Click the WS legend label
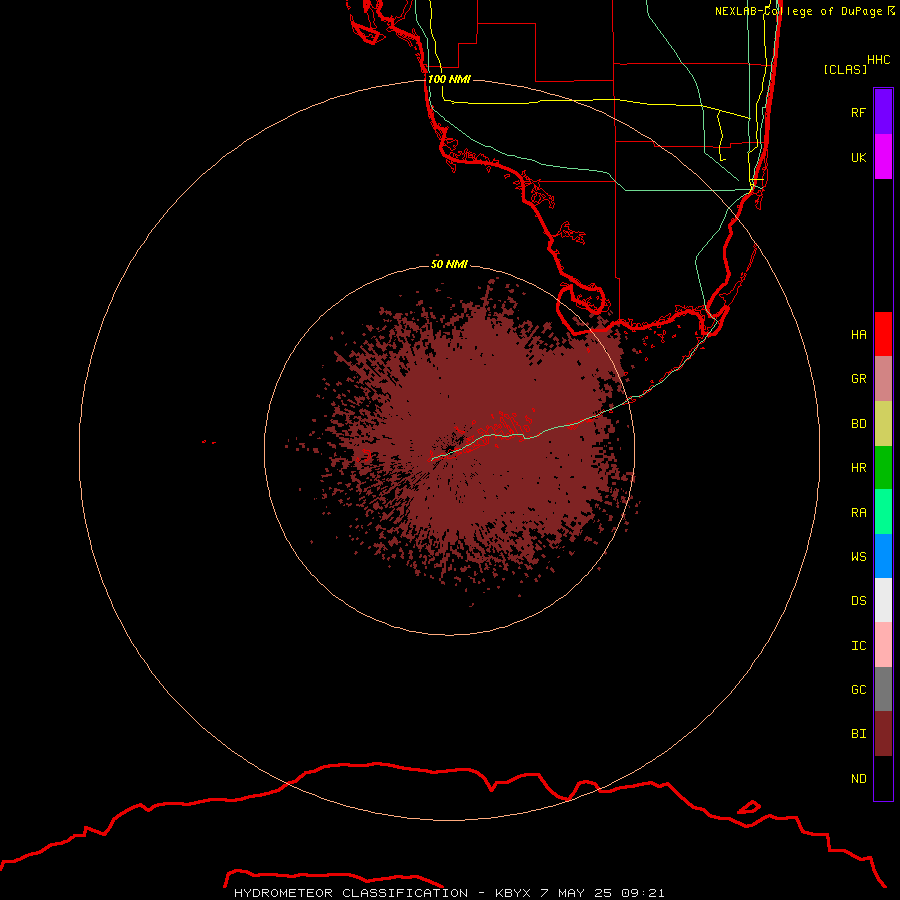 point(858,556)
